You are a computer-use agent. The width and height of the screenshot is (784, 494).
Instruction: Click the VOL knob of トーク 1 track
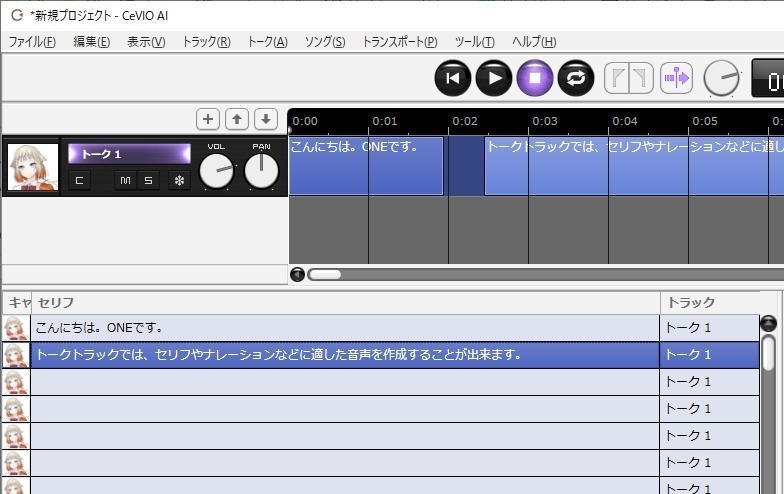tap(216, 171)
